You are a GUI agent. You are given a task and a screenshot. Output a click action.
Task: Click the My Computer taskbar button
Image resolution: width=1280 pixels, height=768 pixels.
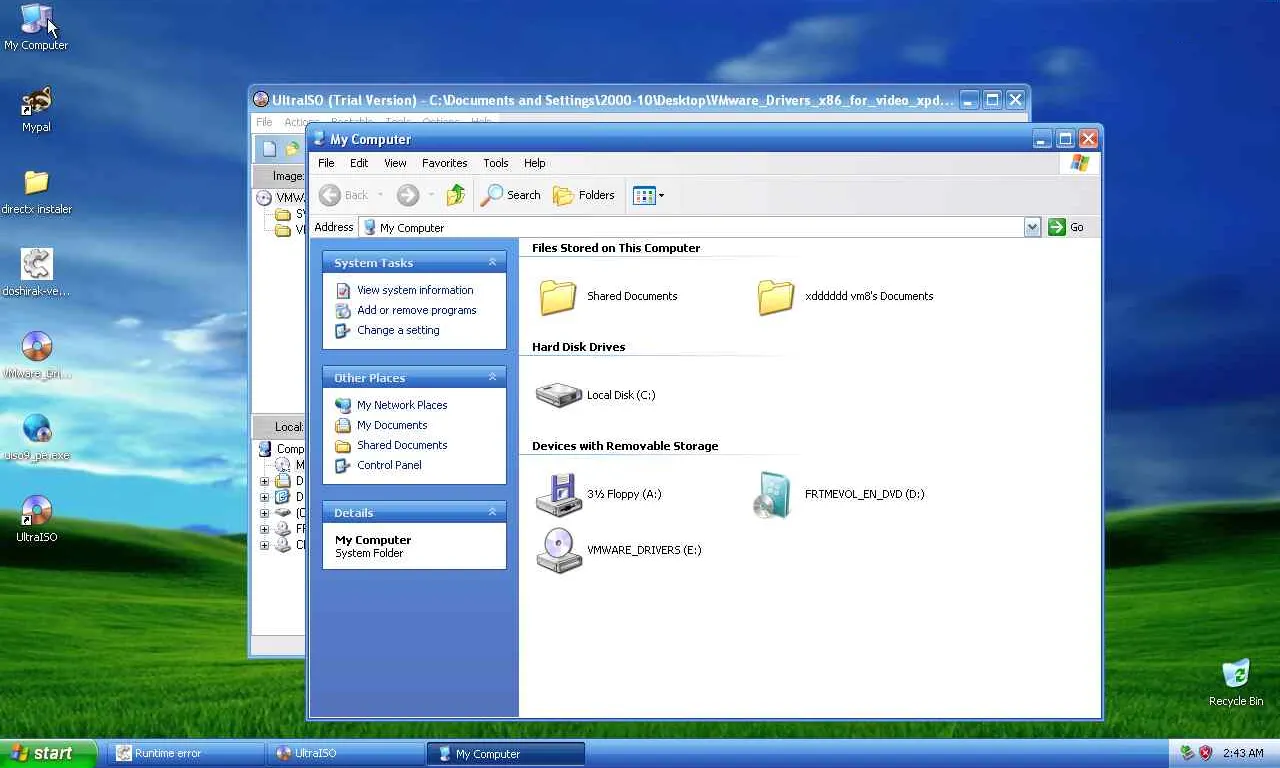[507, 753]
